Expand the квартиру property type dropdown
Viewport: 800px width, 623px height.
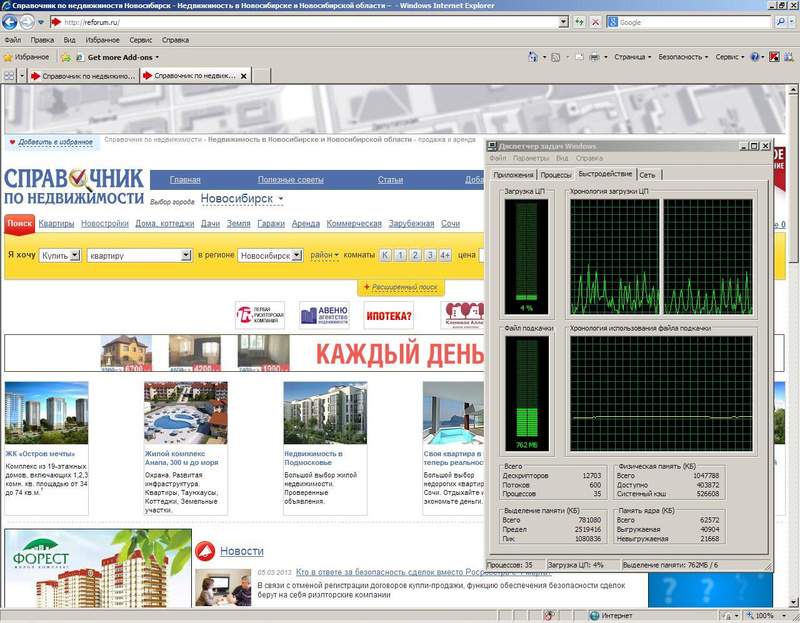click(139, 256)
